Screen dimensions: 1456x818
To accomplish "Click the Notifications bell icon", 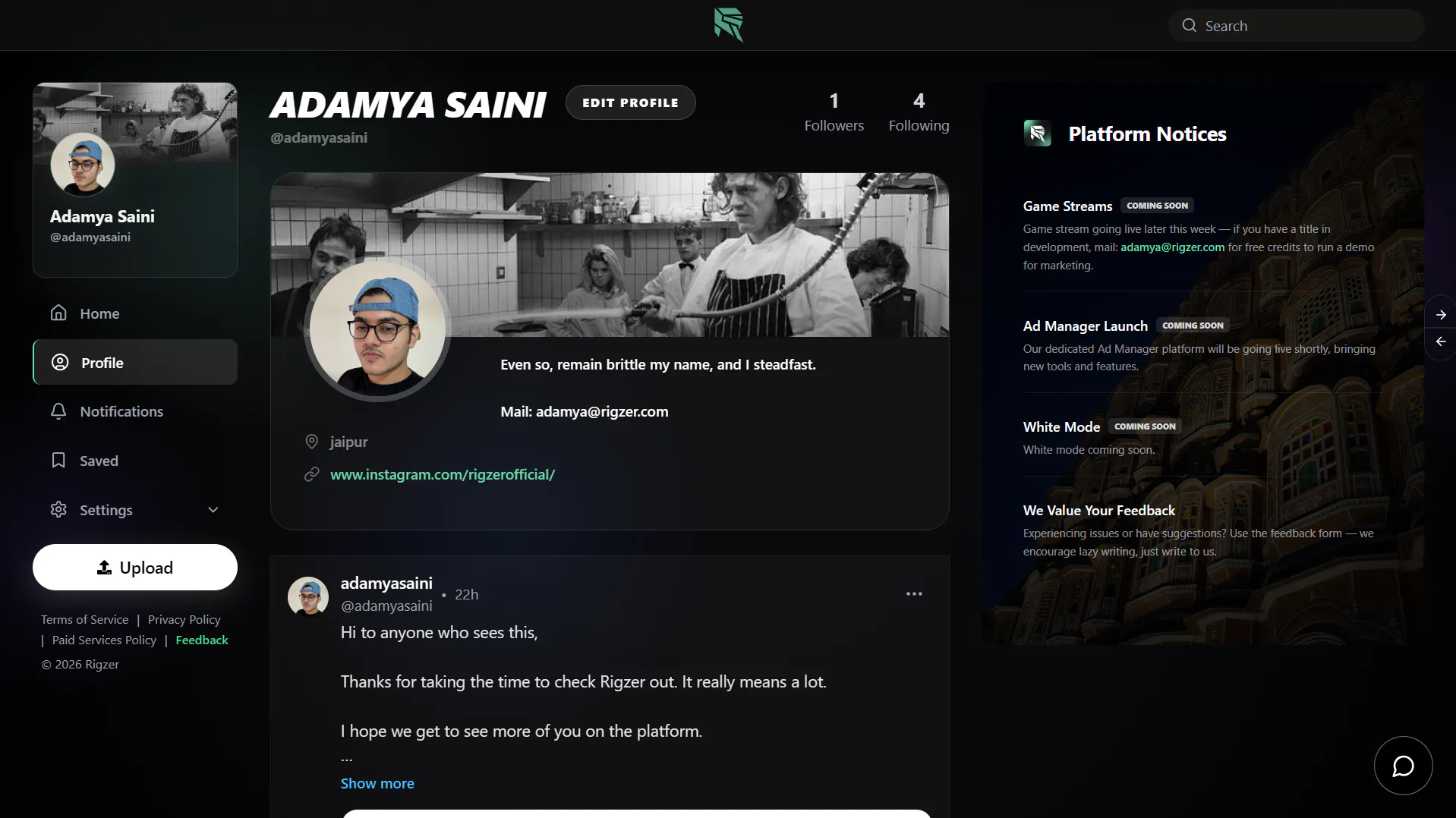I will (x=58, y=411).
